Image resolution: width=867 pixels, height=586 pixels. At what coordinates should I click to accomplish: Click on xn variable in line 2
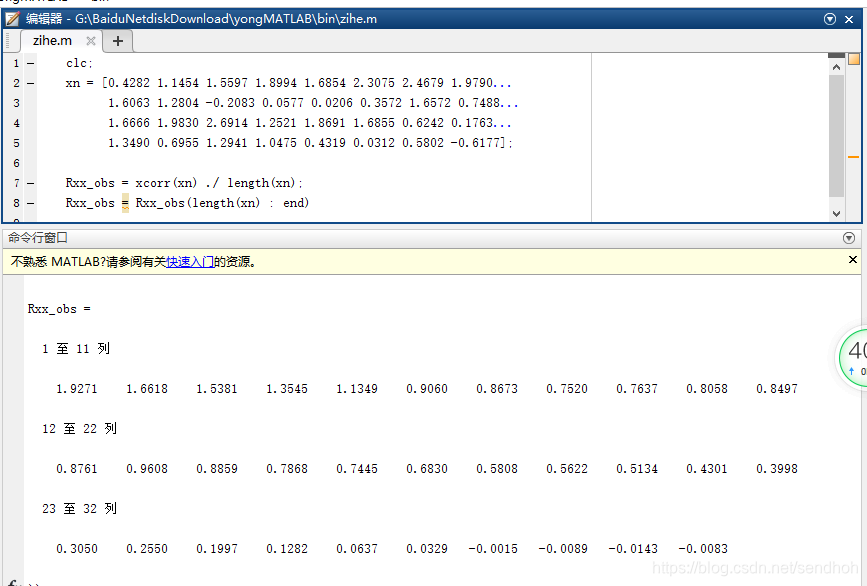click(x=72, y=83)
